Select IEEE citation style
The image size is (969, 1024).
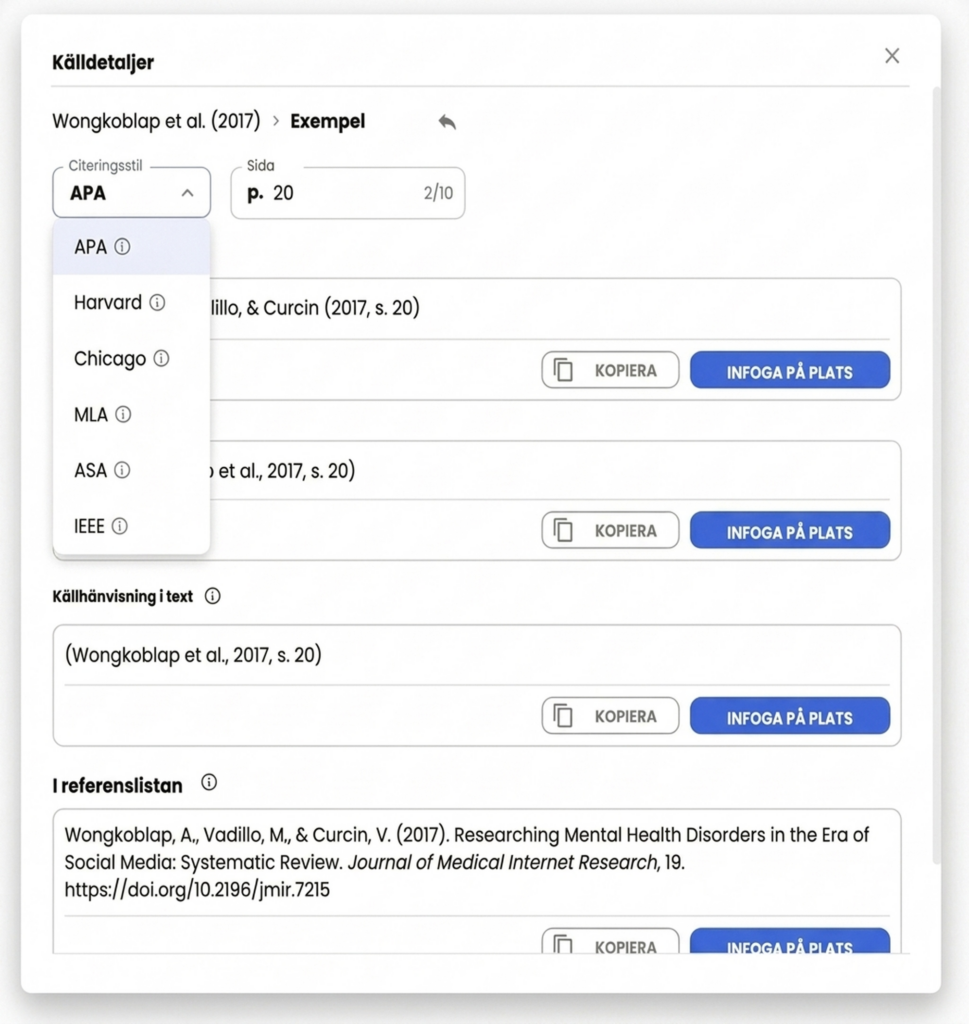tap(131, 526)
